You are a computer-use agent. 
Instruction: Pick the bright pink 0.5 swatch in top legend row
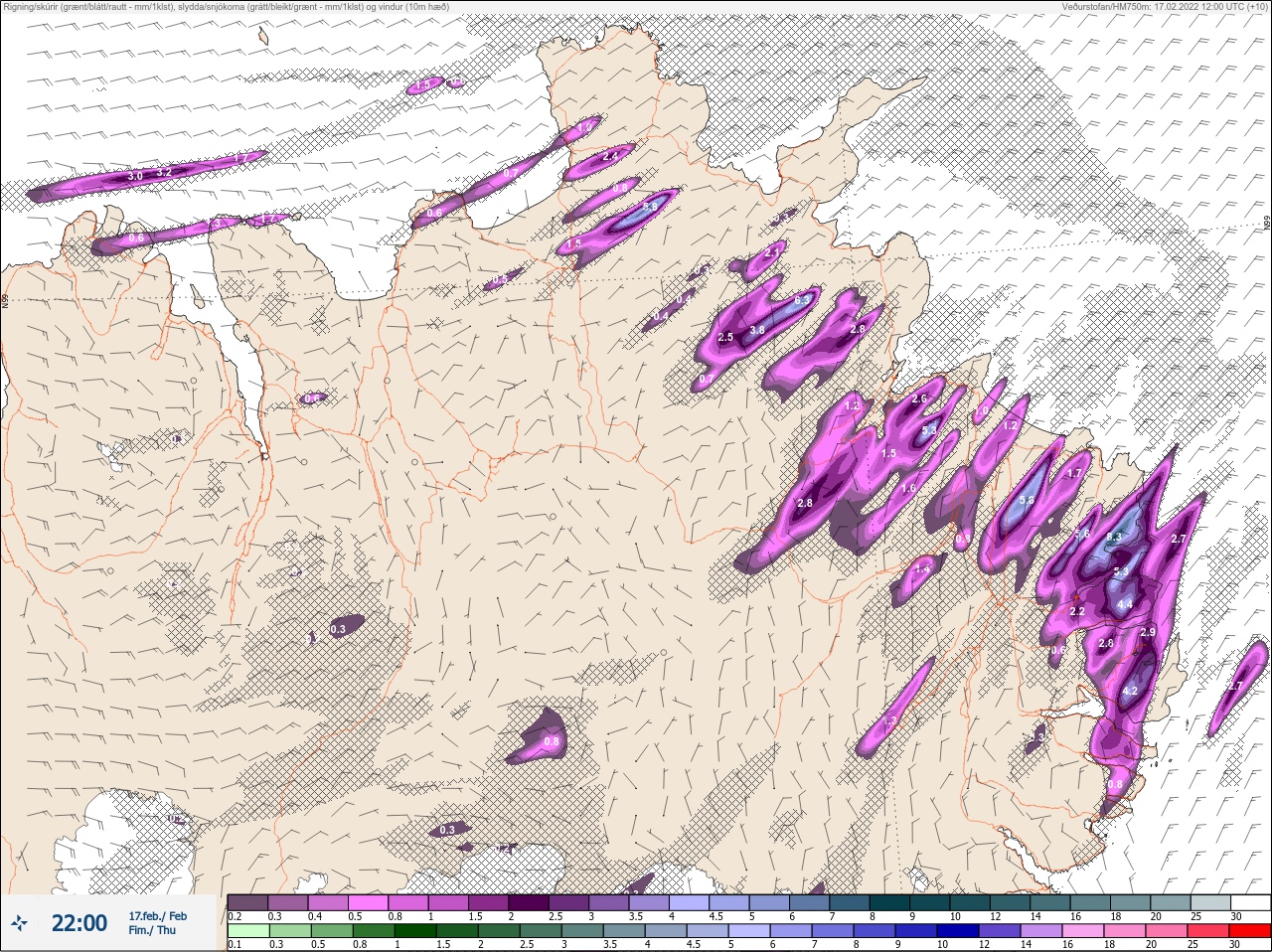pyautogui.click(x=368, y=902)
